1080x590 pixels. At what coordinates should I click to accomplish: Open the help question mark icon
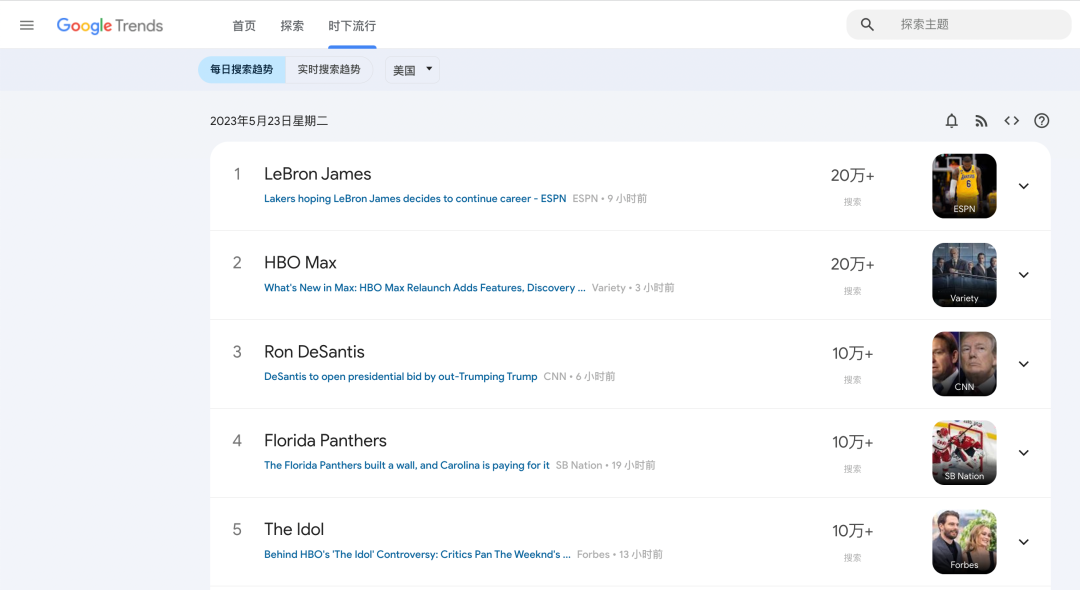tap(1041, 121)
